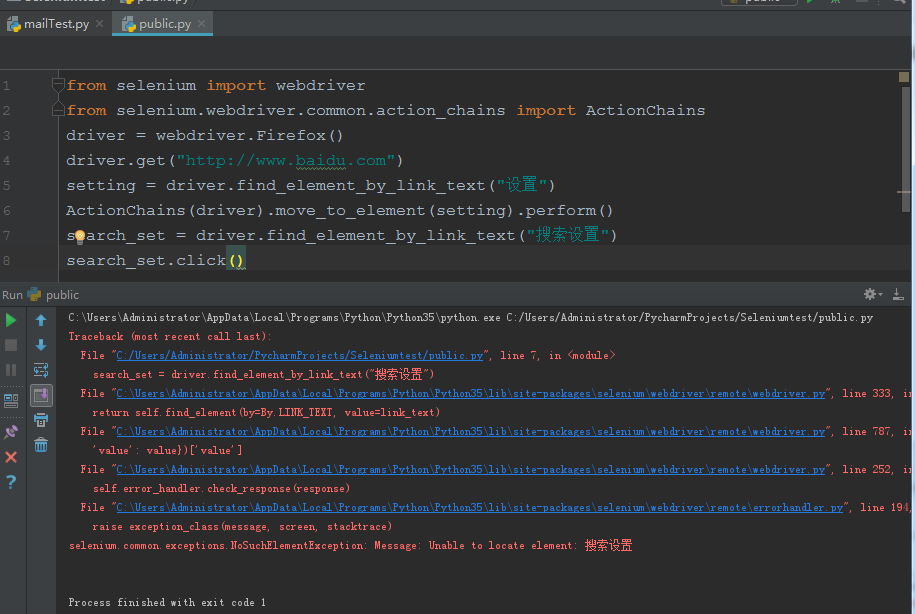This screenshot has width=915, height=614.
Task: Click line number 8 in the gutter
Action: 6,260
